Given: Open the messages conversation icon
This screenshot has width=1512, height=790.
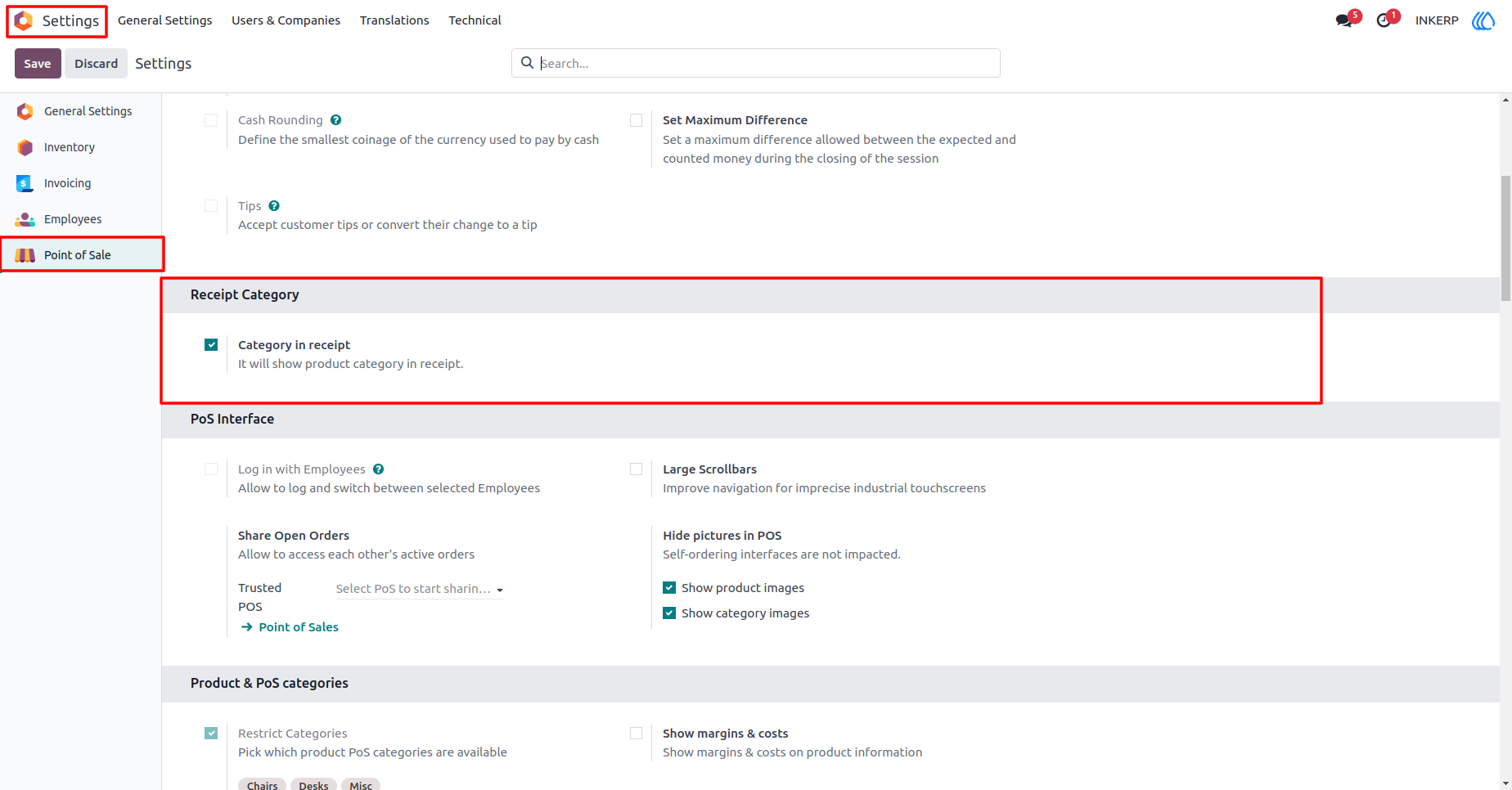Looking at the screenshot, I should [x=1343, y=20].
